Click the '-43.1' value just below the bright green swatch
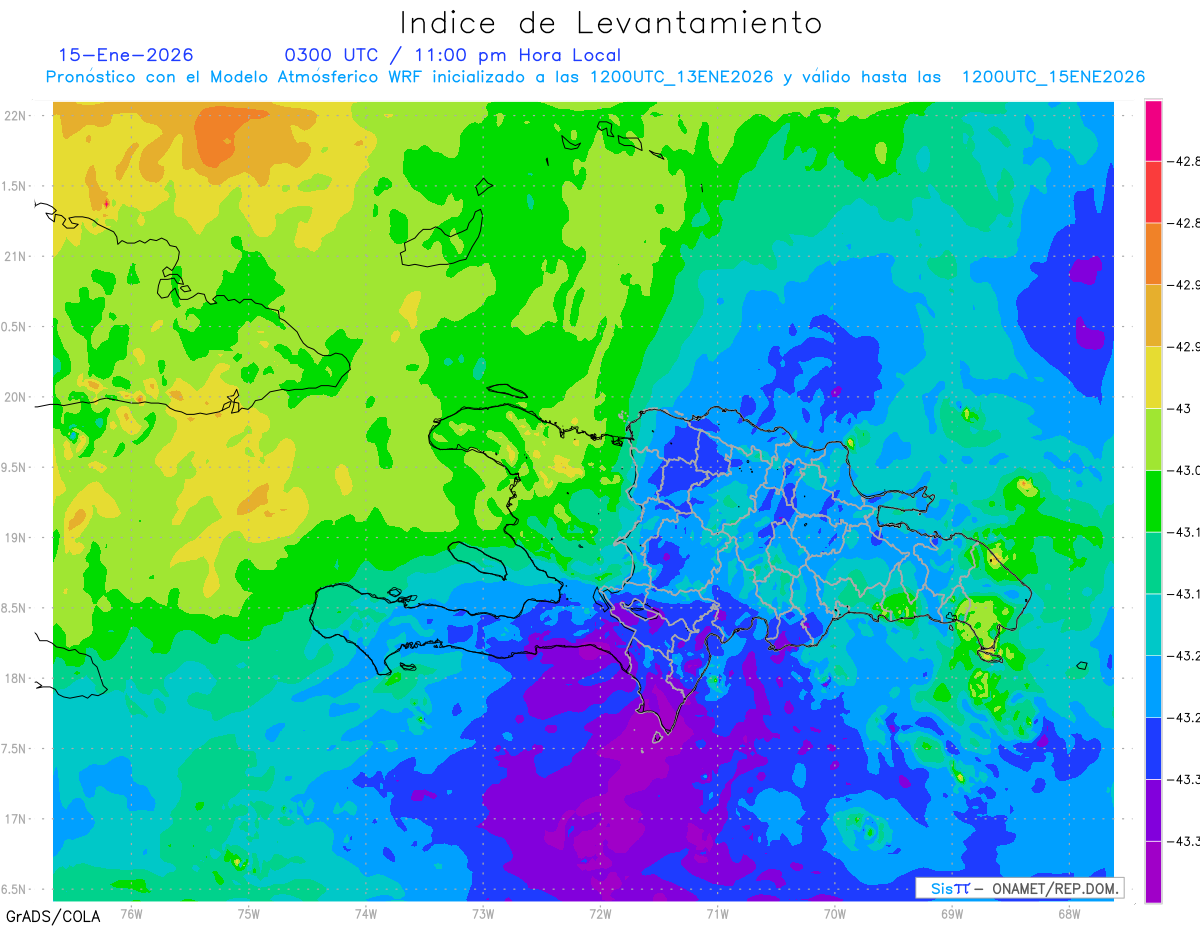The width and height of the screenshot is (1200, 927). click(1185, 532)
